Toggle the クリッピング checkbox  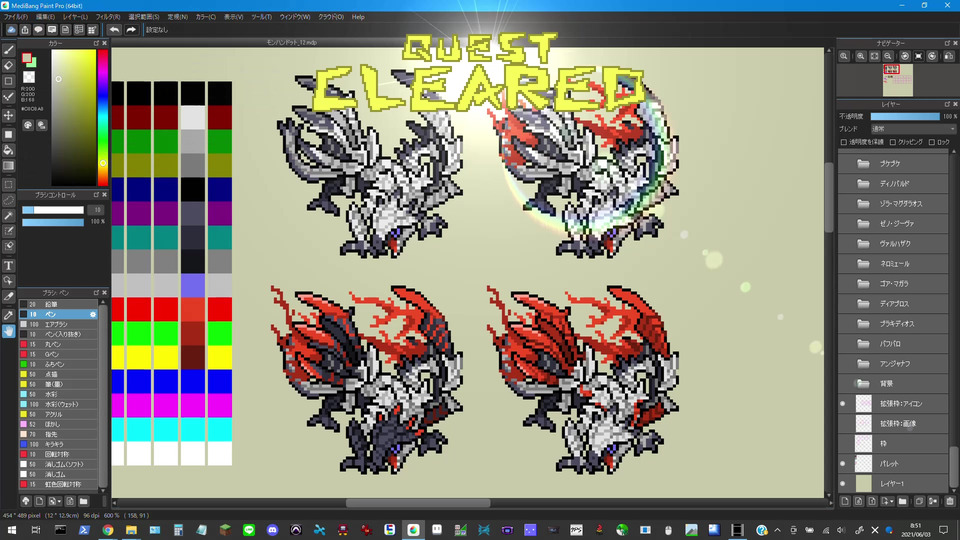click(x=892, y=142)
